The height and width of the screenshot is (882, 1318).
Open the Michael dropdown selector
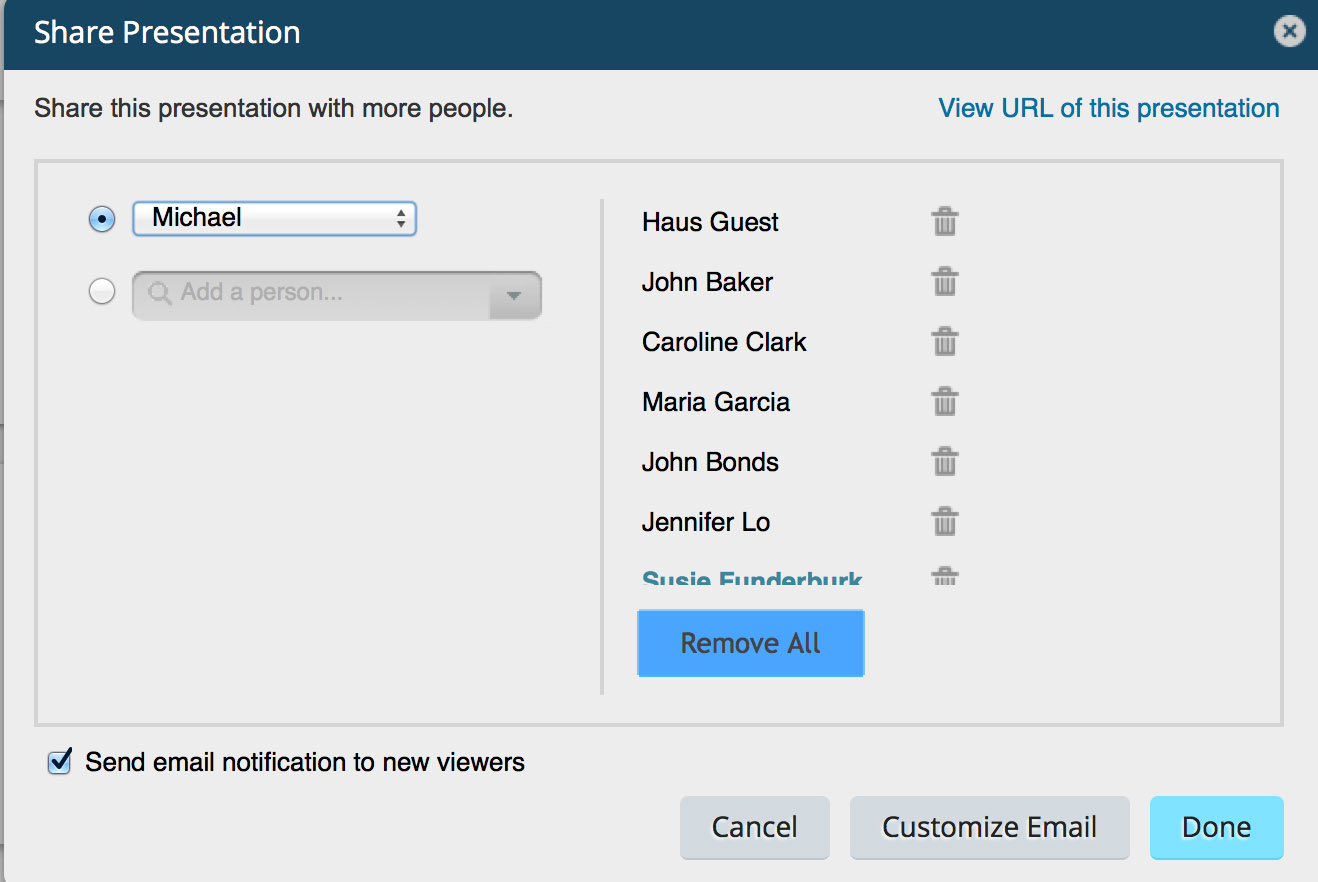[275, 219]
